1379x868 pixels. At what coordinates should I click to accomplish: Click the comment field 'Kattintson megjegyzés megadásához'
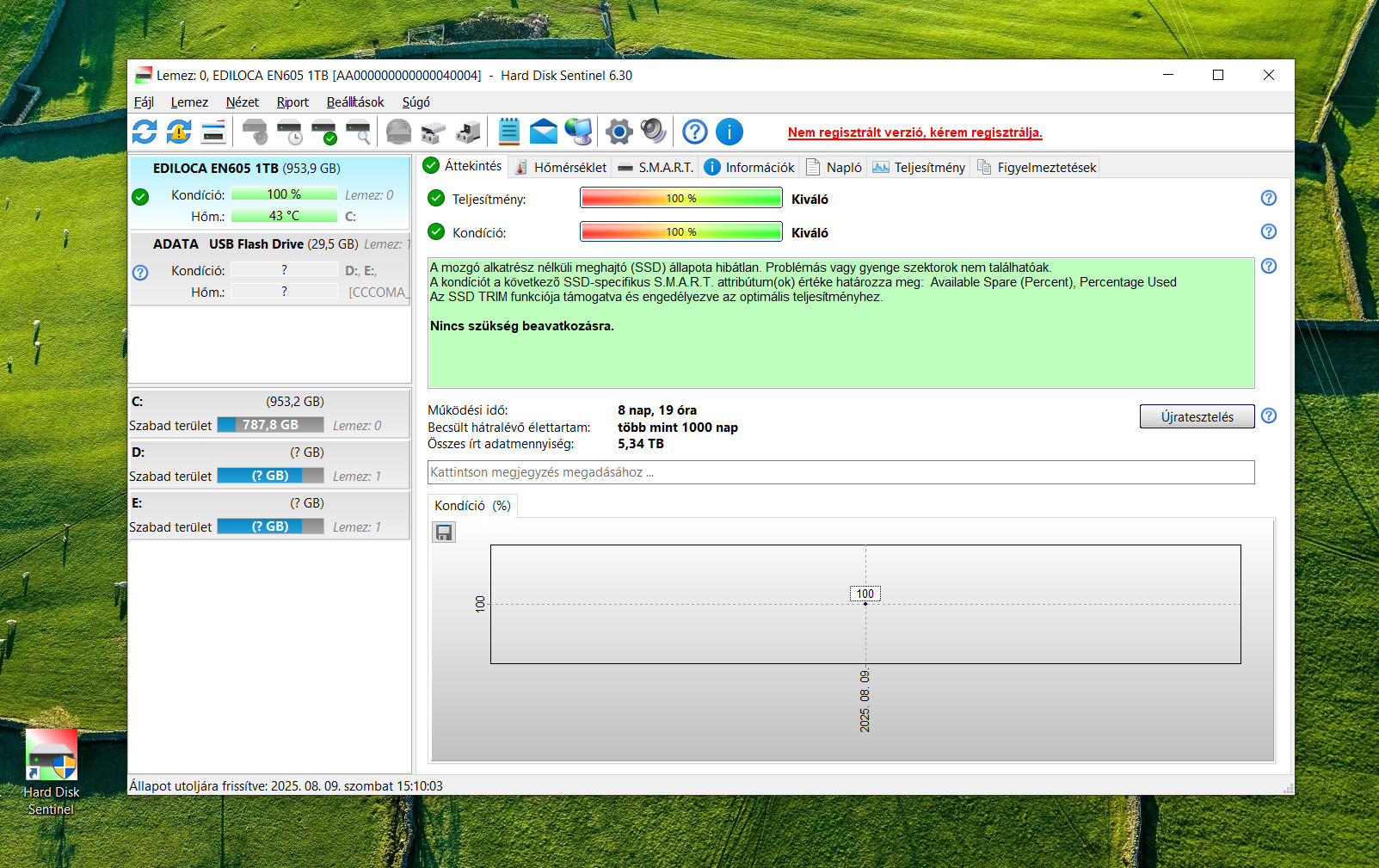[840, 472]
